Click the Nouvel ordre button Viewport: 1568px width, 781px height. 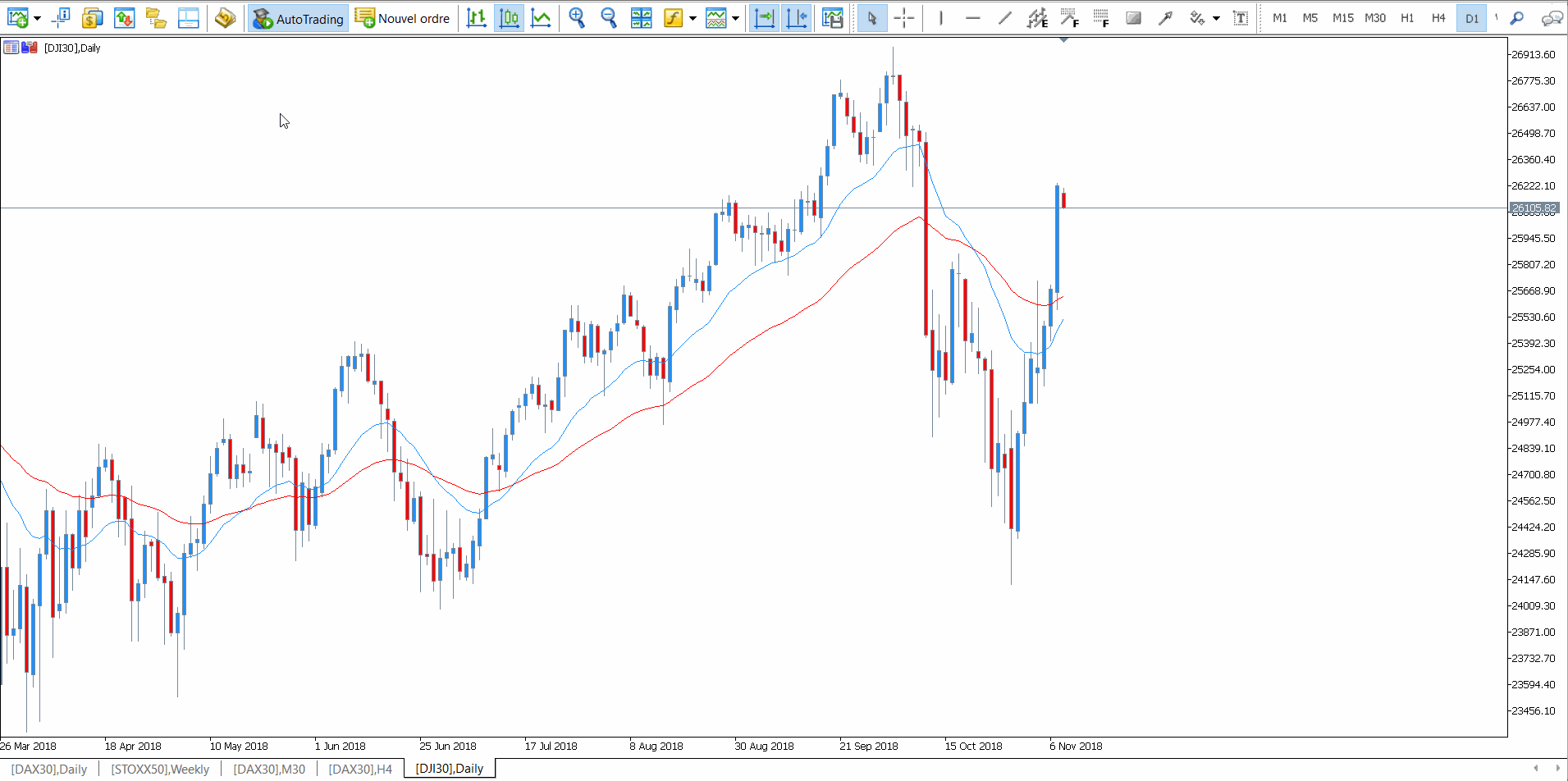point(403,17)
